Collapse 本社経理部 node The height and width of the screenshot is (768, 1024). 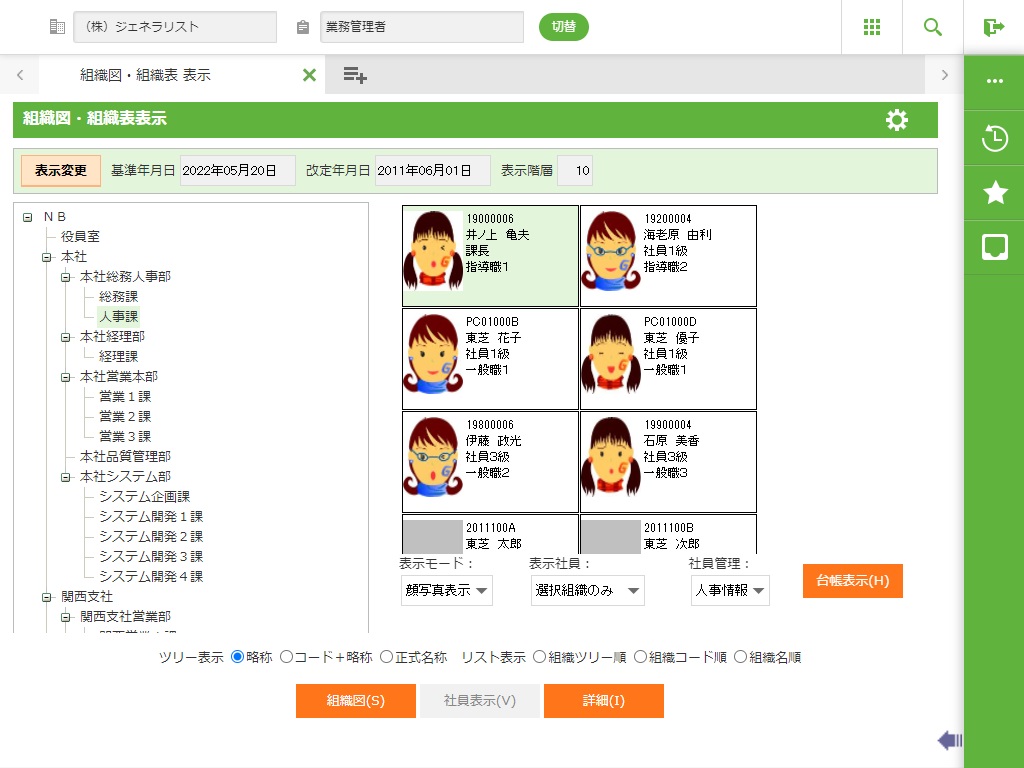coord(65,338)
